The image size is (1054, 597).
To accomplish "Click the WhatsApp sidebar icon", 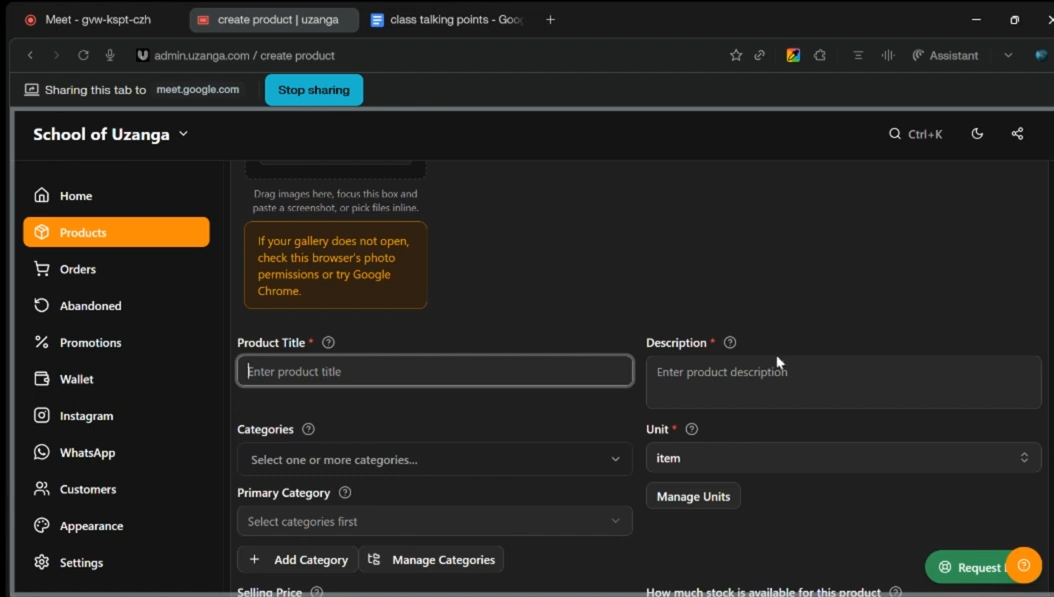I will click(x=42, y=452).
